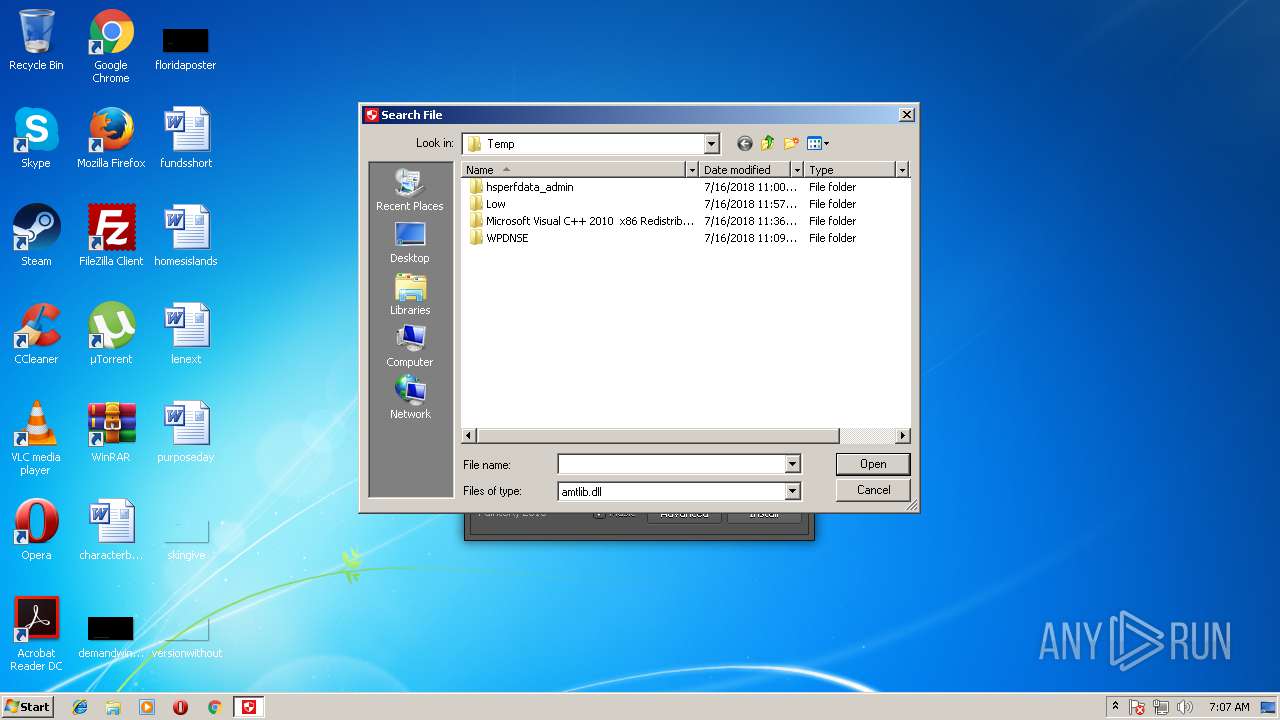Expand the File name dropdown
The image size is (1280, 720).
click(792, 464)
